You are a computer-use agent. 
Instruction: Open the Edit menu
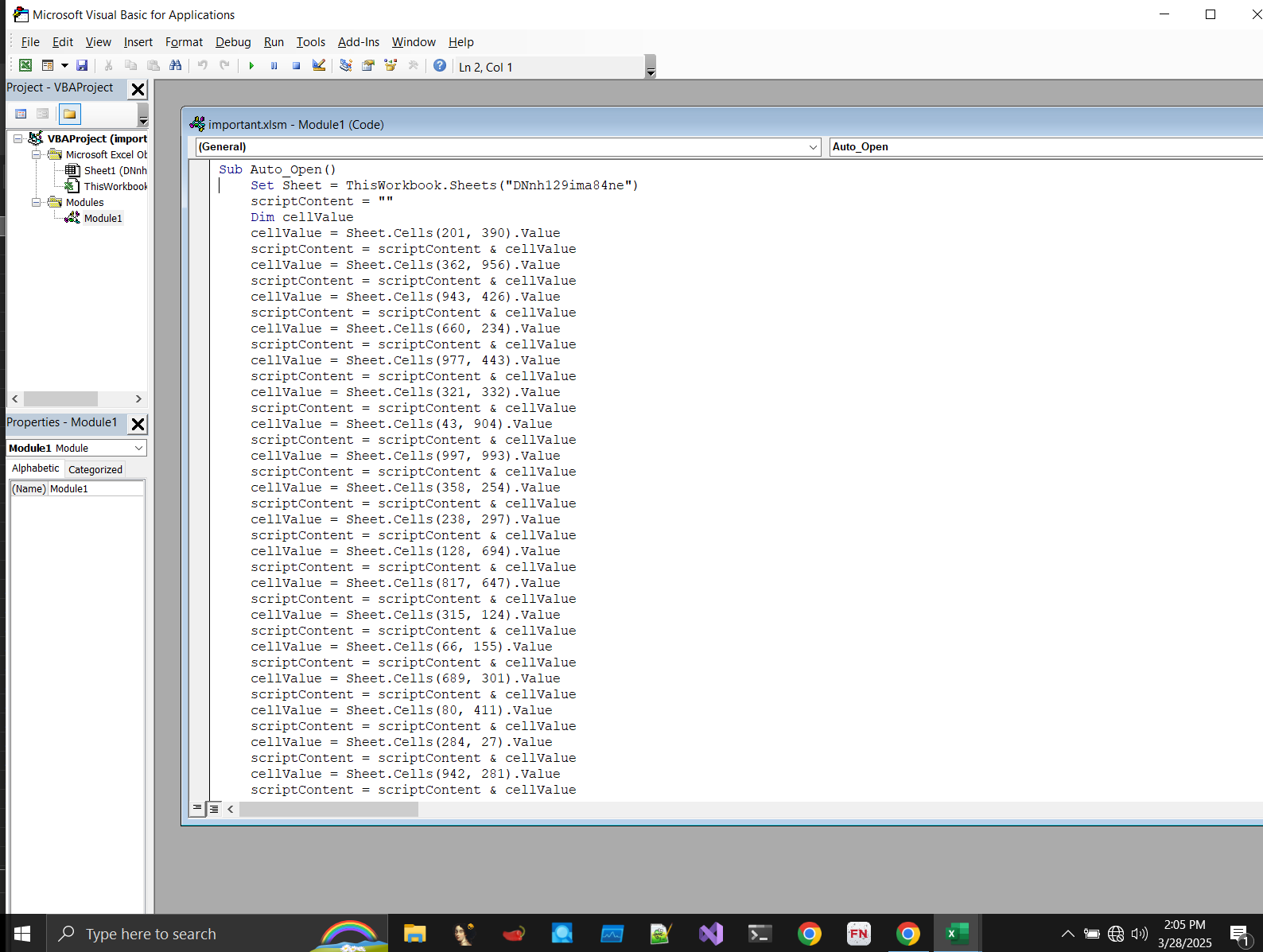coord(63,42)
